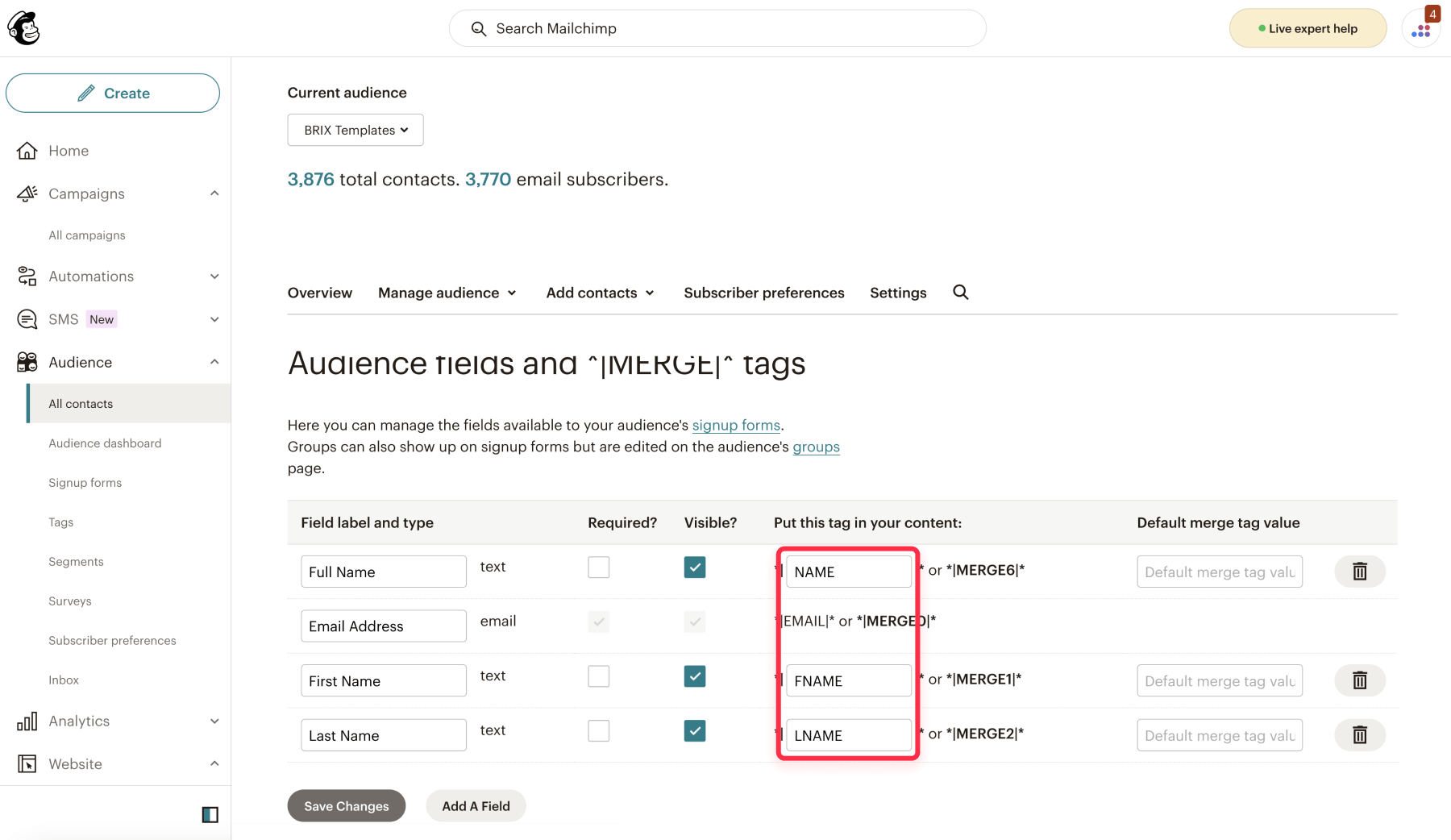Edit the NAME merge tag field
This screenshot has width=1451, height=840.
click(x=849, y=572)
